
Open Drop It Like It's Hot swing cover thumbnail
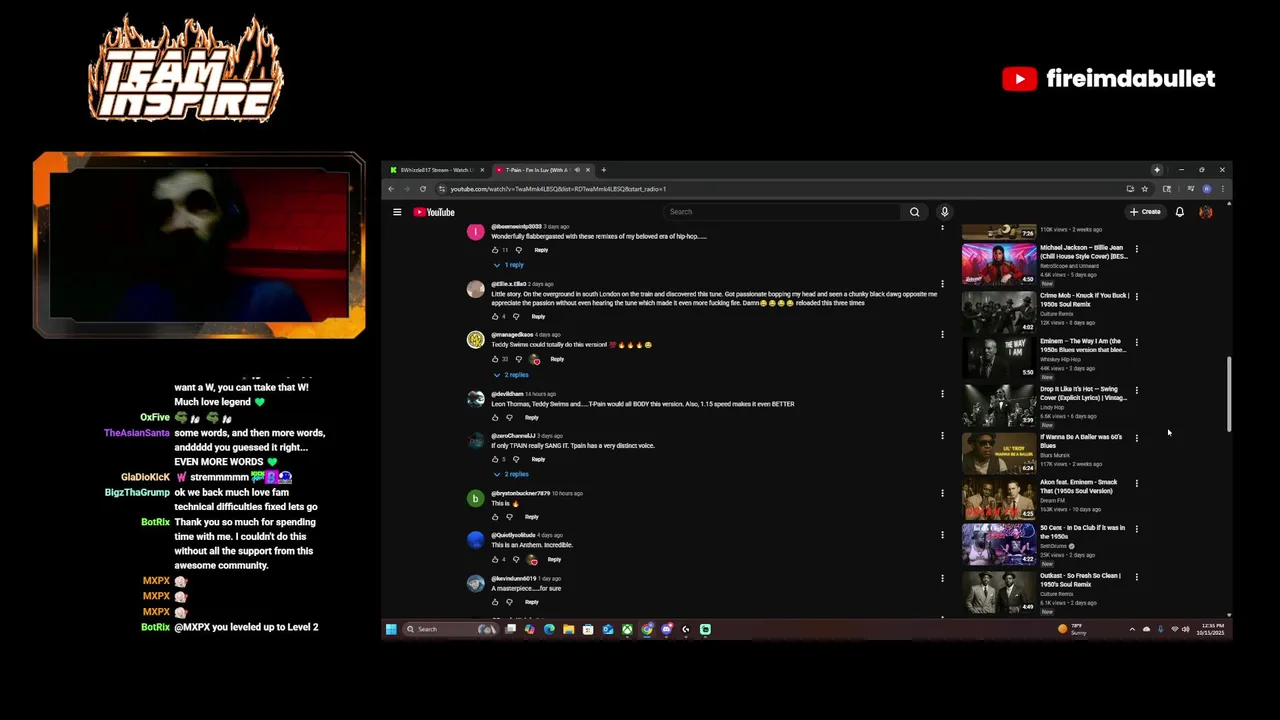click(999, 406)
